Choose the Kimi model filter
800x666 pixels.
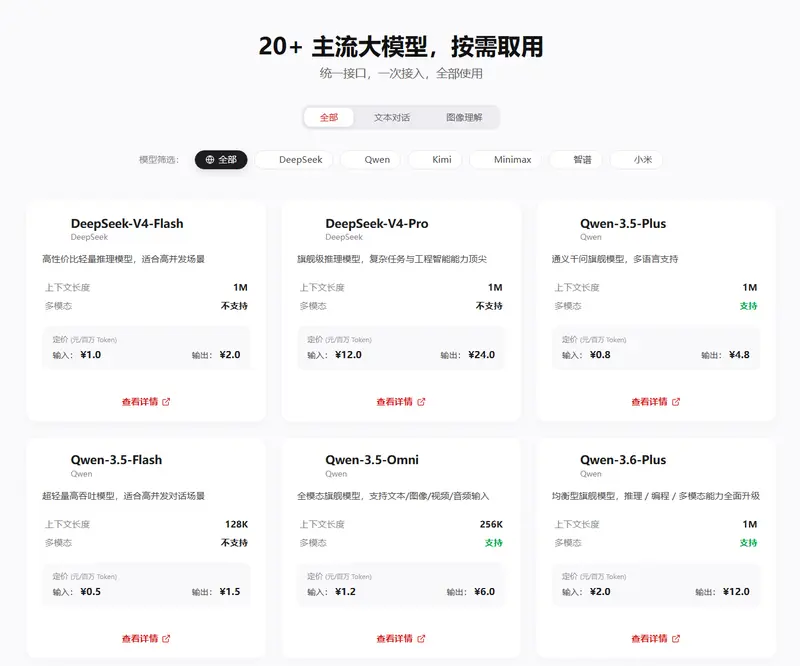[x=435, y=160]
